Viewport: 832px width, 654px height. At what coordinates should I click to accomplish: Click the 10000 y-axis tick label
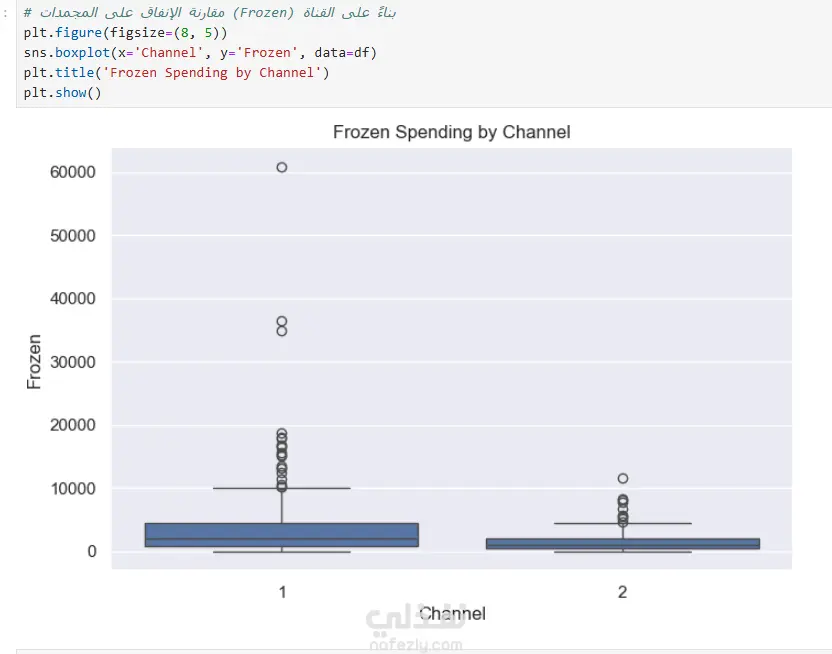point(72,488)
